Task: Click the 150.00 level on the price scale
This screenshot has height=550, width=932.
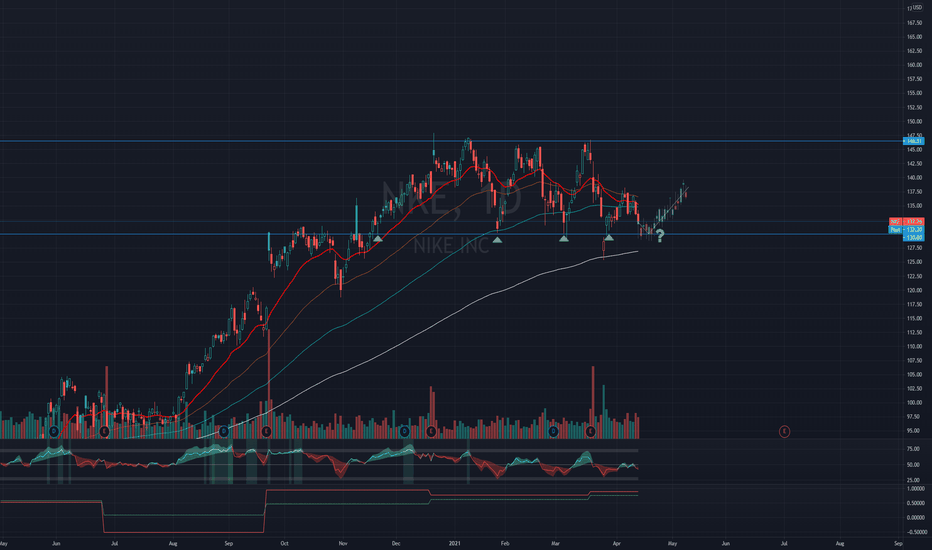Action: [x=914, y=121]
